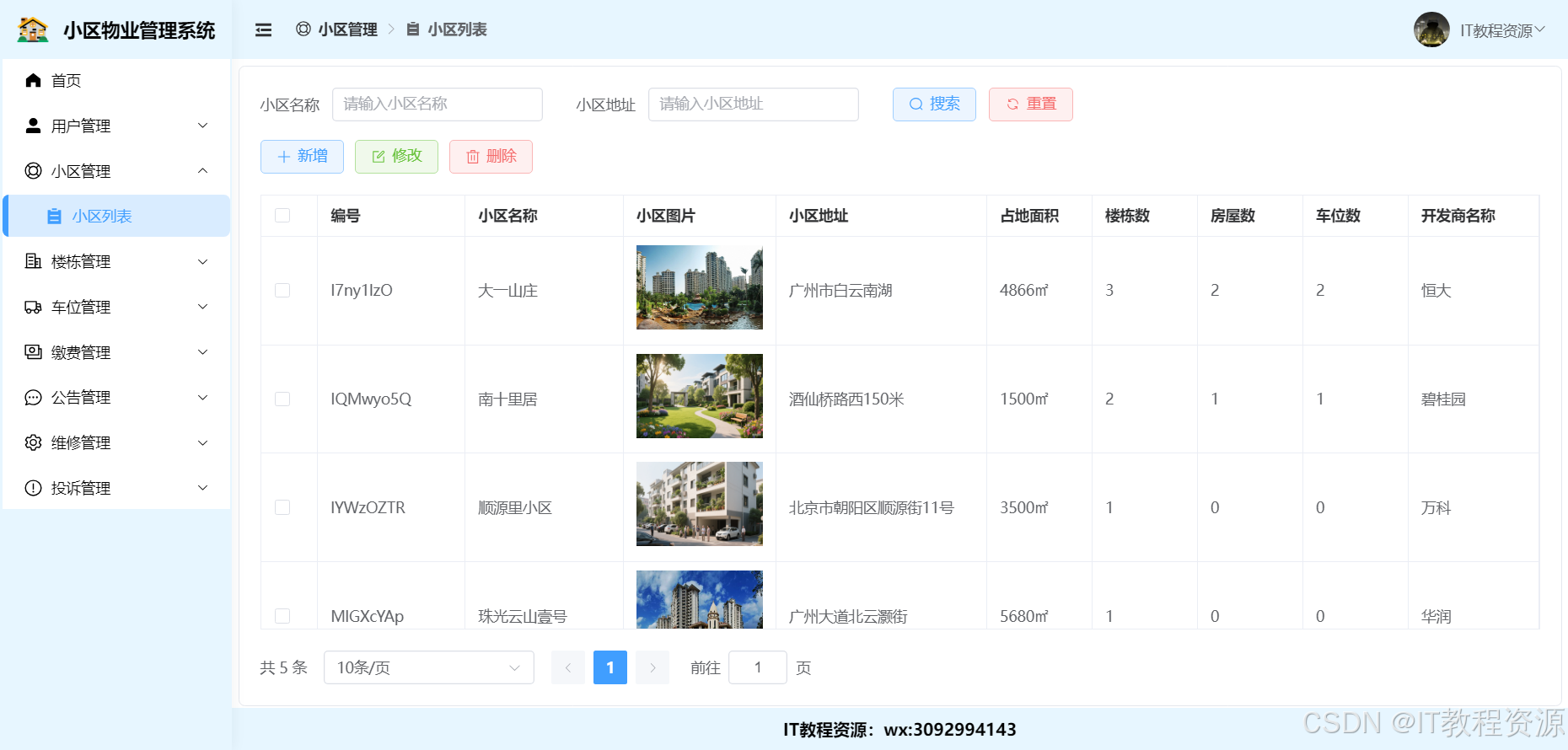
Task: Go to previous page arrow
Action: coord(568,667)
